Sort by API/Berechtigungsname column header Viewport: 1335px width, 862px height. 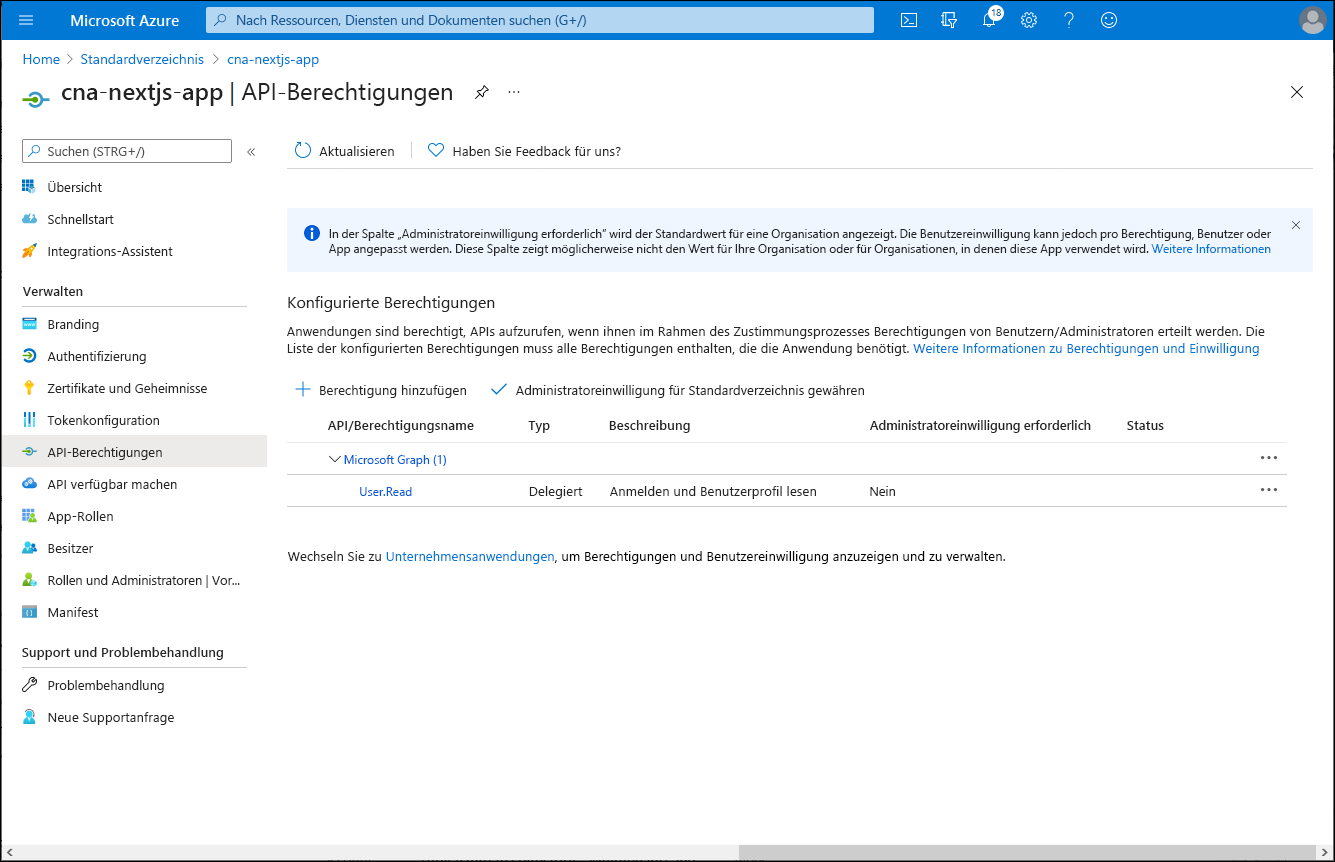pyautogui.click(x=401, y=425)
